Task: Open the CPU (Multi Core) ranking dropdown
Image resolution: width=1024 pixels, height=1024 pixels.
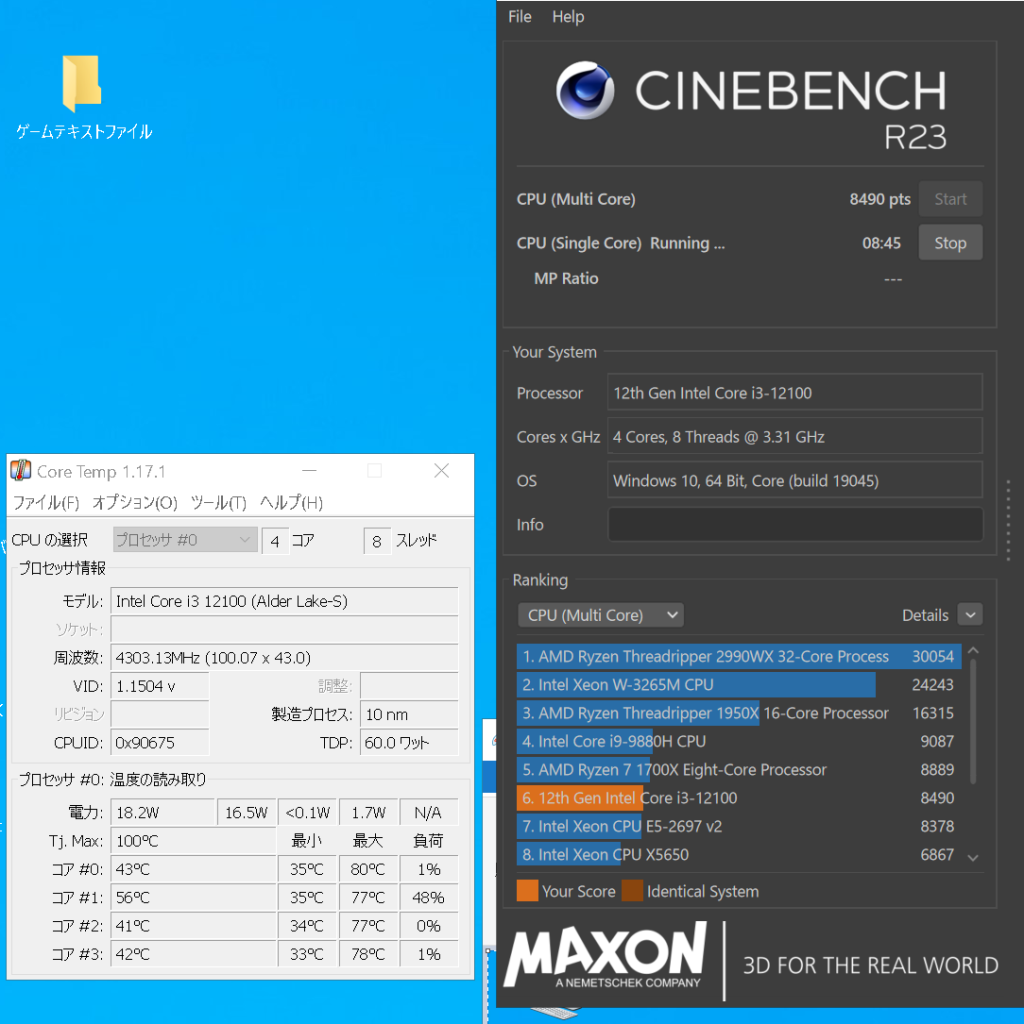Action: [x=601, y=615]
